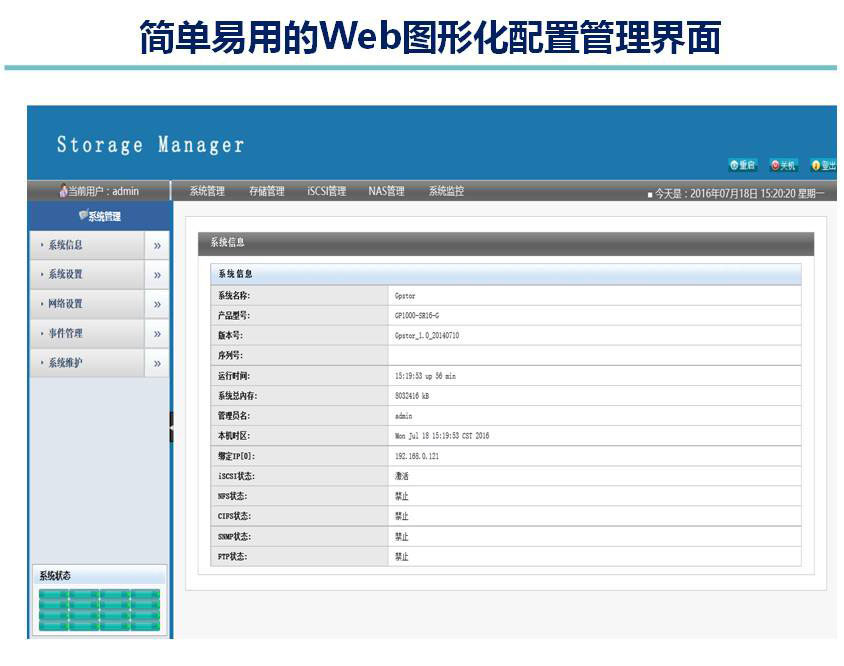The image size is (844, 666).
Task: Go to the 系统监控 menu
Action: click(x=446, y=191)
